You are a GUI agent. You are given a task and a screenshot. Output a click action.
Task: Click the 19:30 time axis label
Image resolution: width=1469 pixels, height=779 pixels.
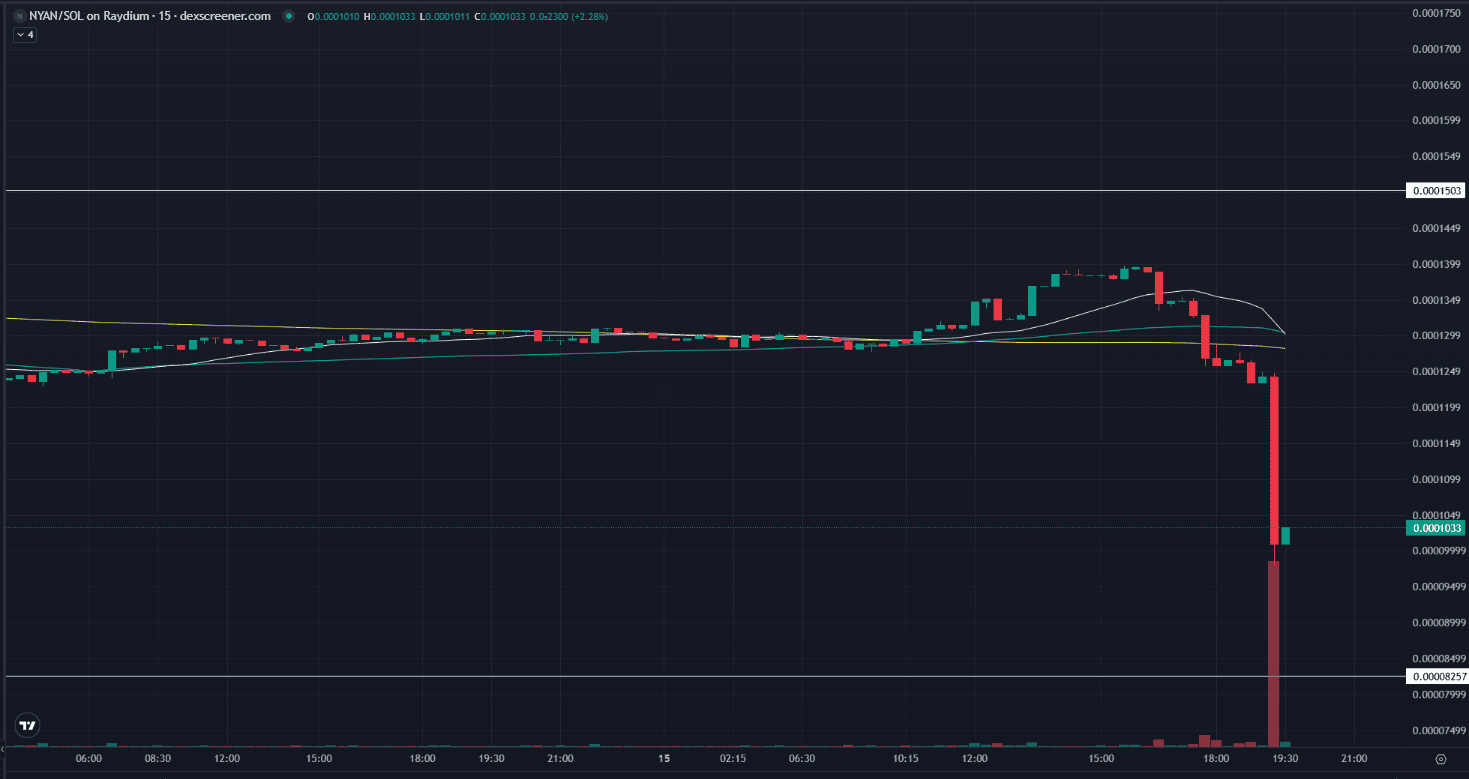pos(1284,760)
